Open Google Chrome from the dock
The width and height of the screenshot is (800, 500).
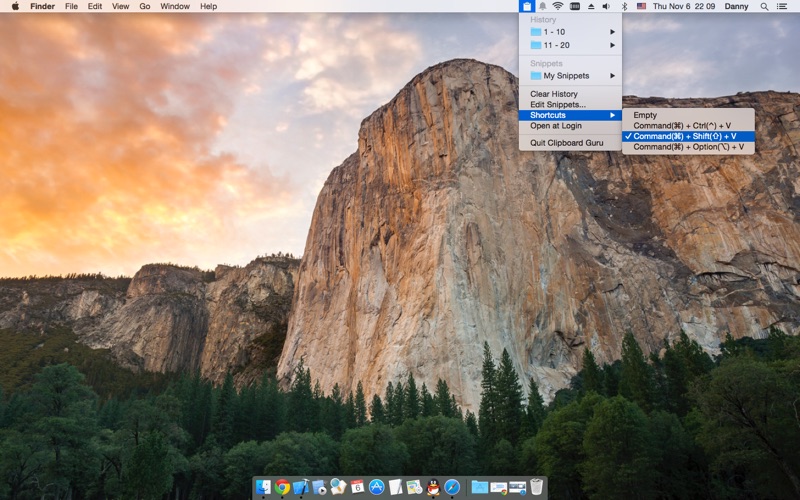point(283,487)
